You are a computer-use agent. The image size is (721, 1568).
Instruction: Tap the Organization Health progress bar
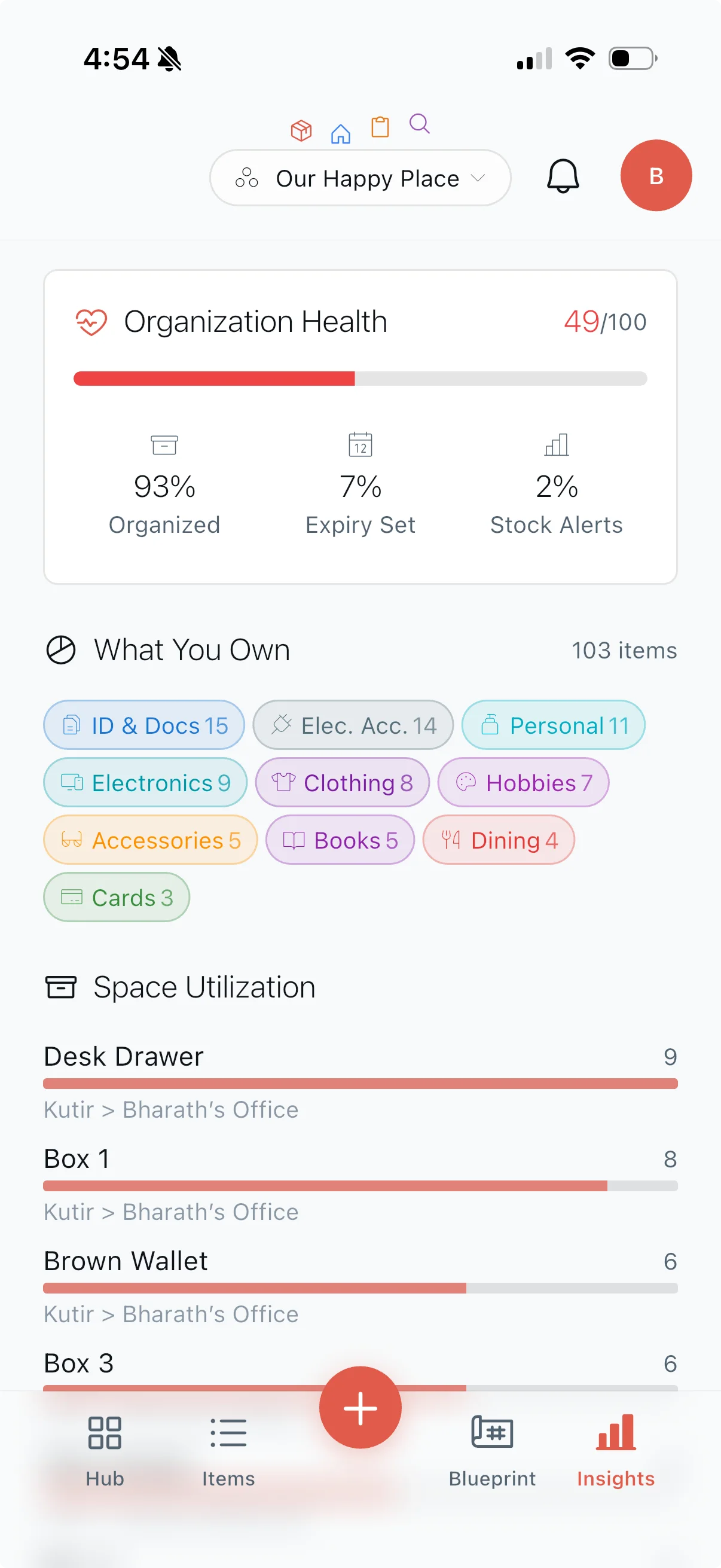pos(360,377)
